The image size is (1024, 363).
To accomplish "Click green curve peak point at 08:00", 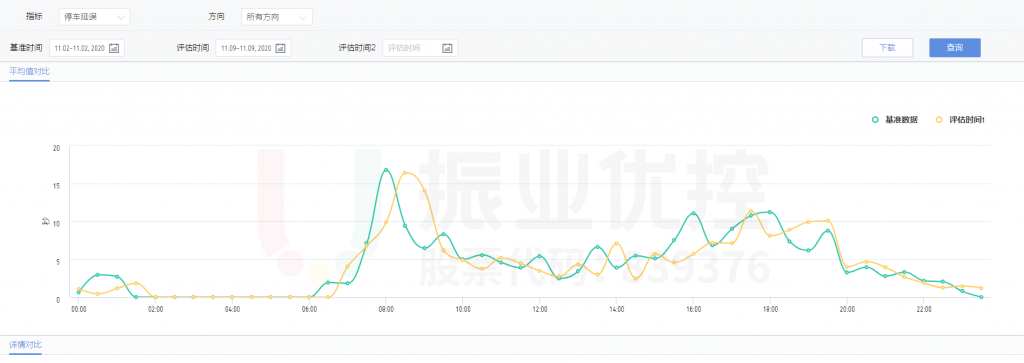I will point(386,170).
